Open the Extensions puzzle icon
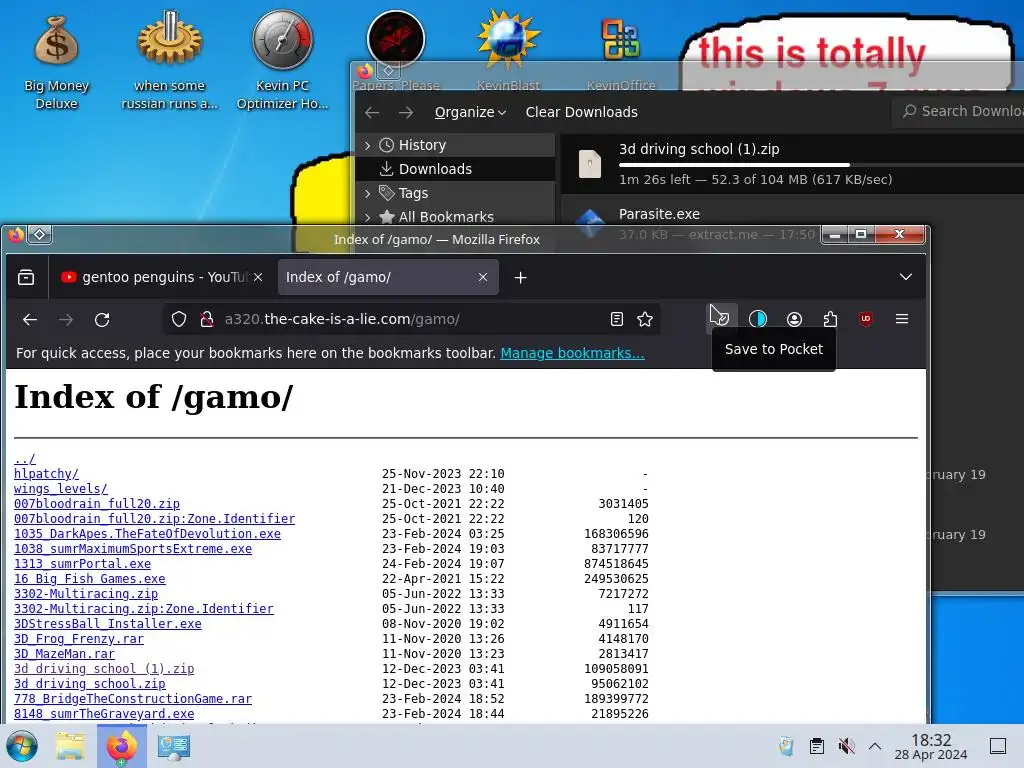1024x768 pixels. [x=830, y=319]
